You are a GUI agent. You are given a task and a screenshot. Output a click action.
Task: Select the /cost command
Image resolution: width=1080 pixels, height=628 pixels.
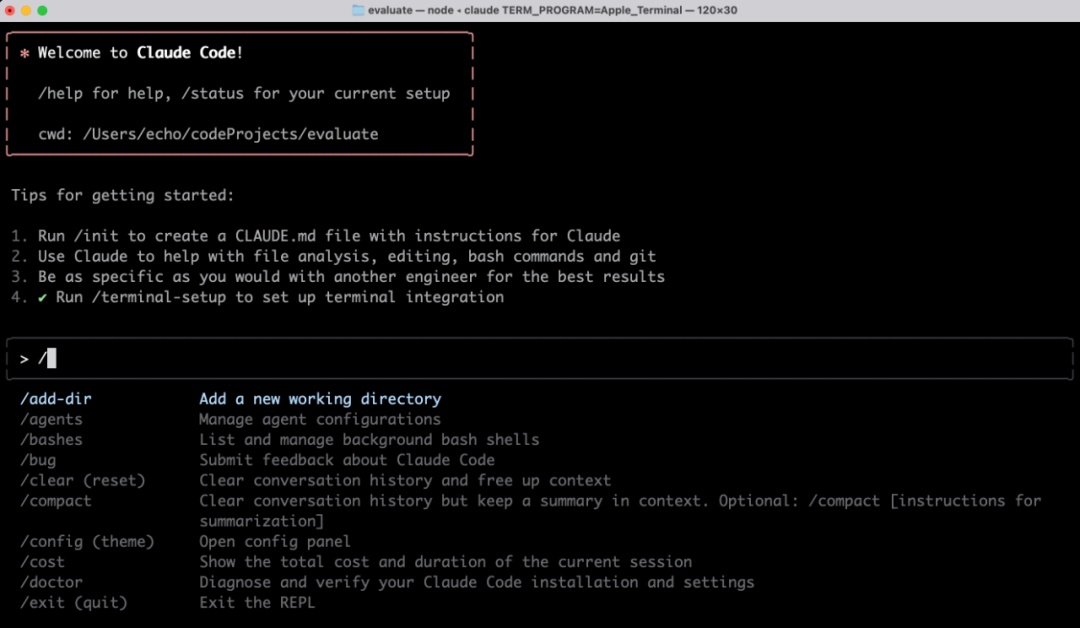point(42,562)
